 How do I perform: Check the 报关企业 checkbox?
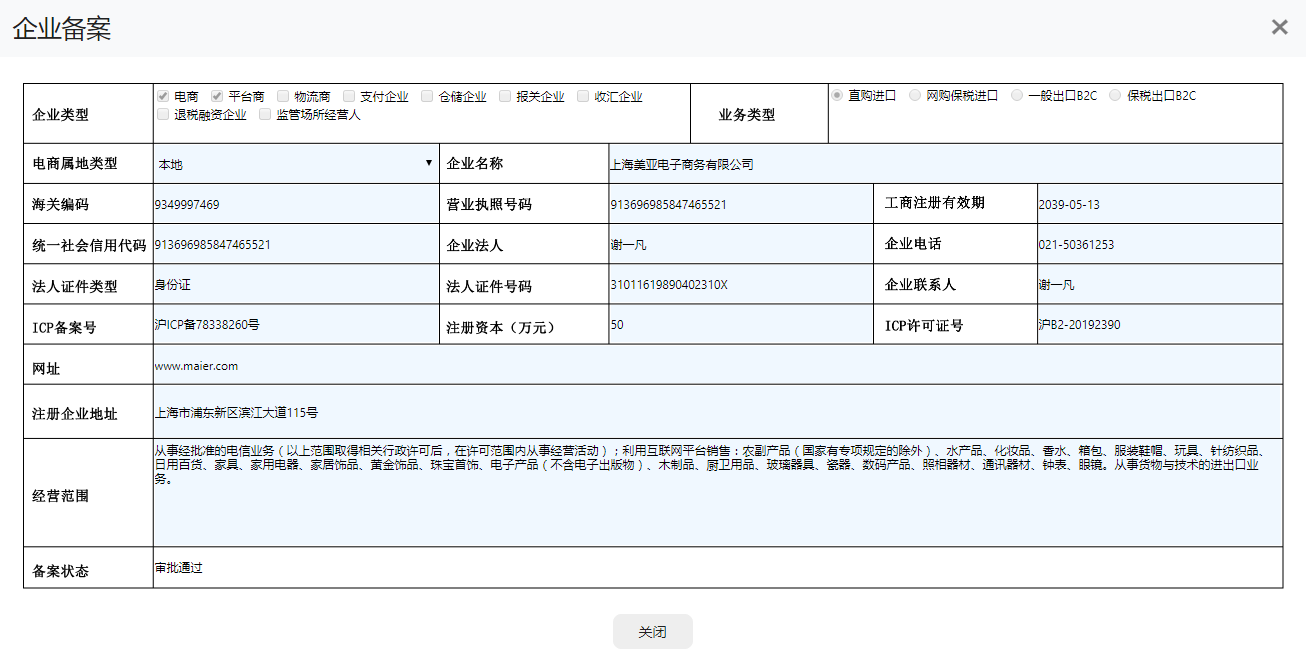[x=505, y=97]
